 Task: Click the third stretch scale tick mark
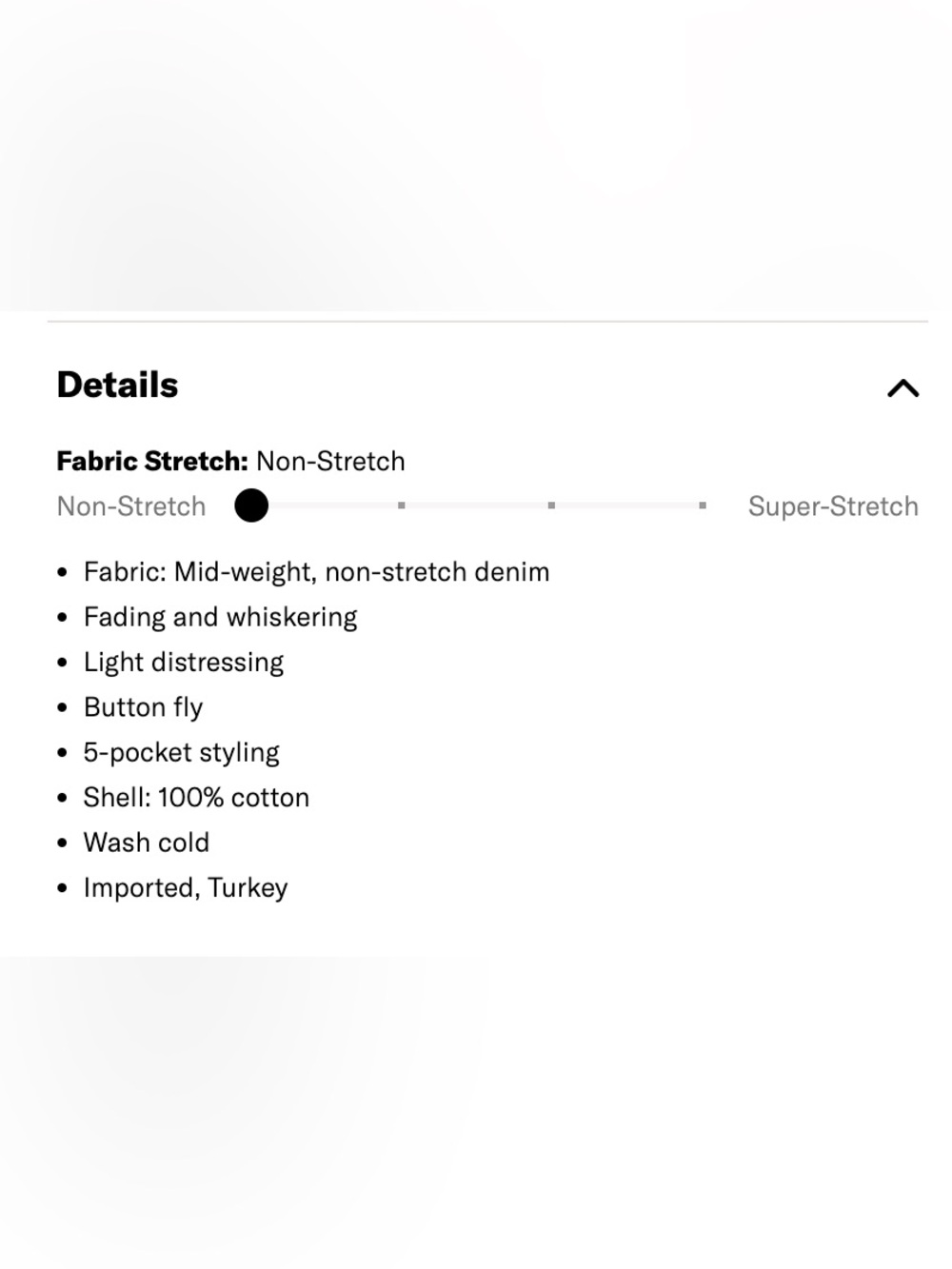[551, 506]
